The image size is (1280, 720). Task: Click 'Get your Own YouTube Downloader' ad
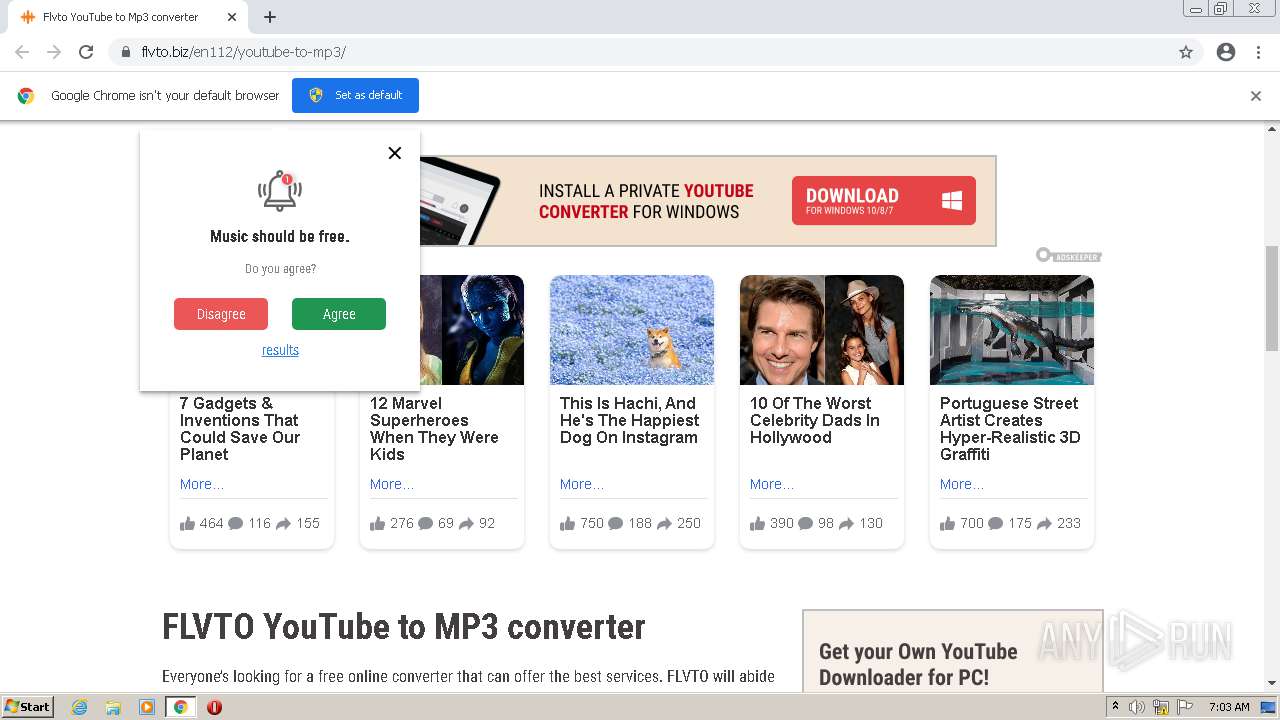pyautogui.click(x=952, y=651)
